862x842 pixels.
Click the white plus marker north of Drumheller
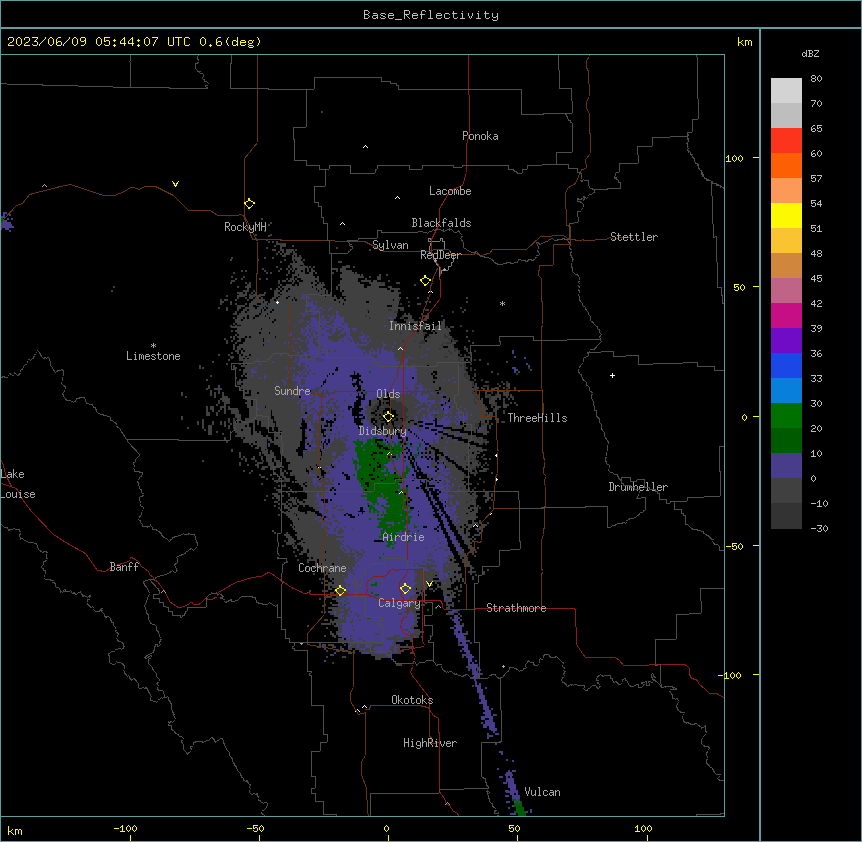612,375
